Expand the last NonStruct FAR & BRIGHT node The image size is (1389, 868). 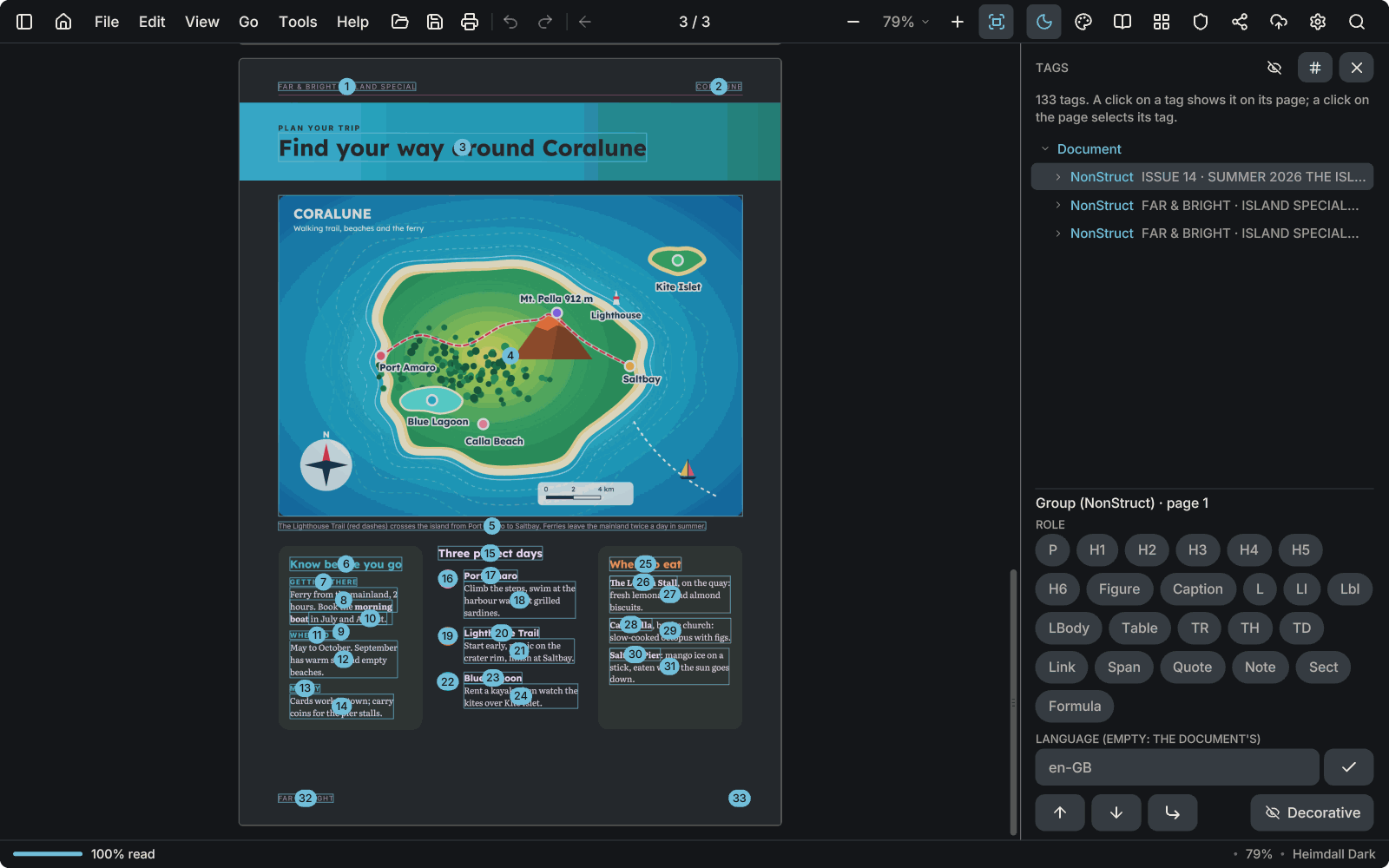(x=1058, y=233)
